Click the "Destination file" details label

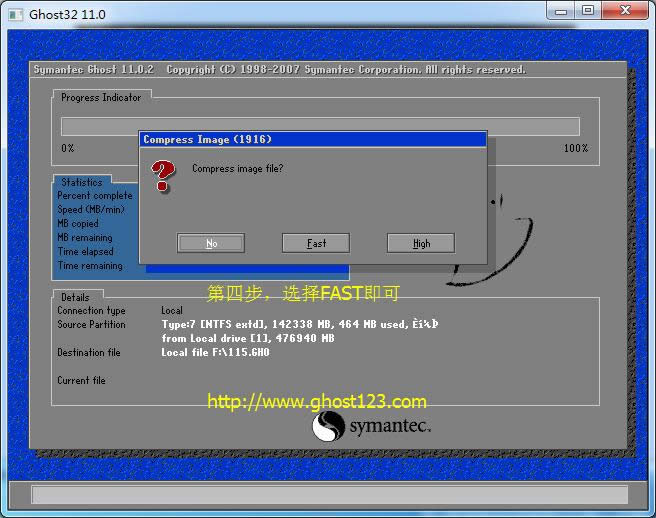pos(89,352)
